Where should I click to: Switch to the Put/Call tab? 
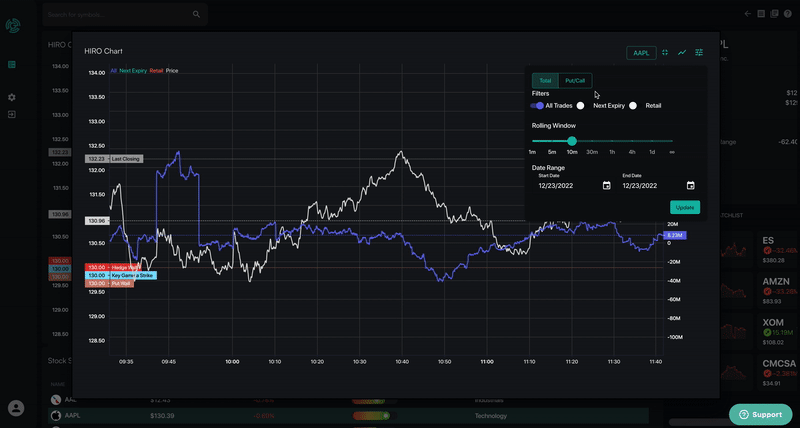[576, 81]
